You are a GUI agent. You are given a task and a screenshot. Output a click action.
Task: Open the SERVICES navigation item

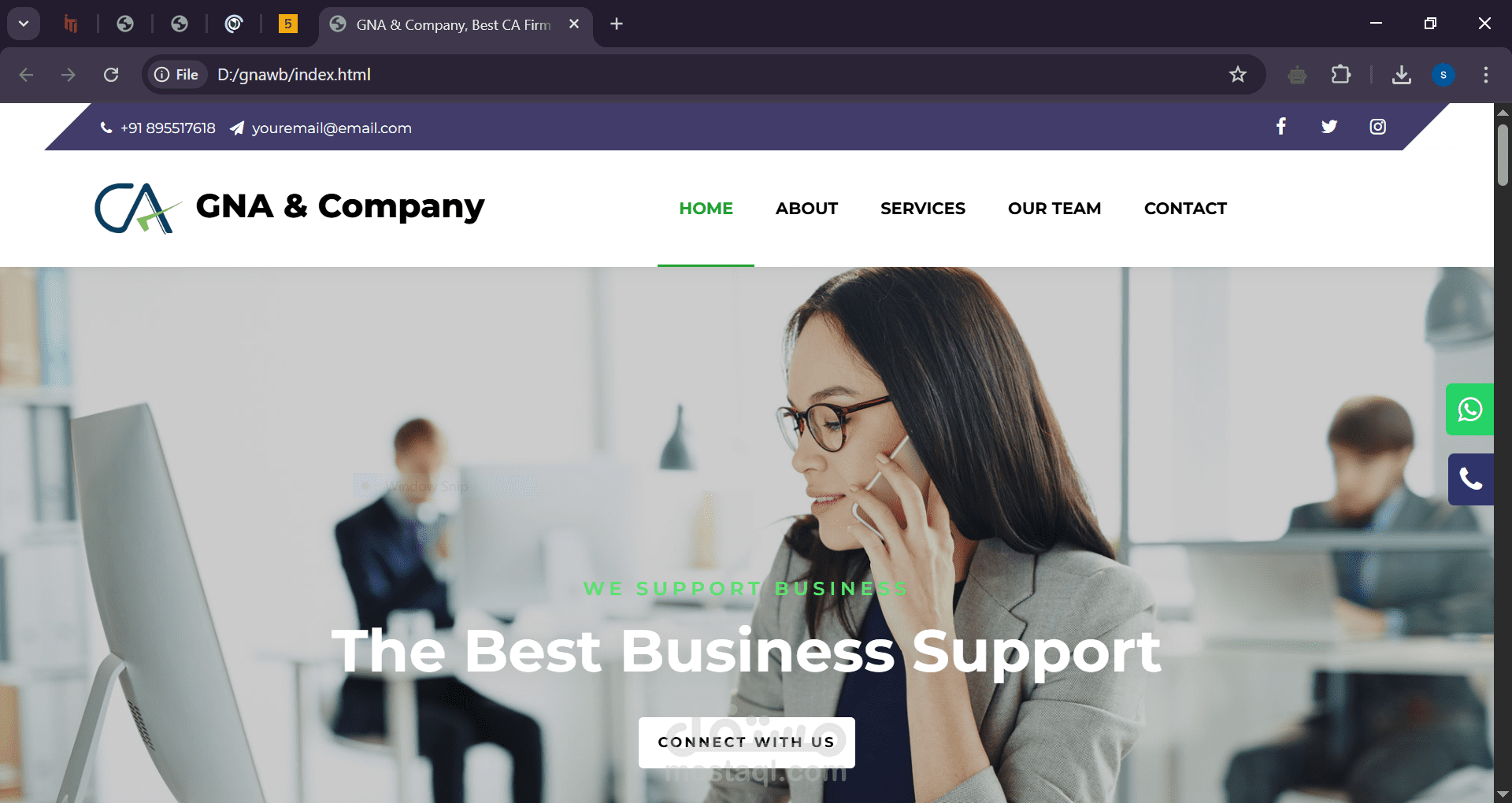923,209
